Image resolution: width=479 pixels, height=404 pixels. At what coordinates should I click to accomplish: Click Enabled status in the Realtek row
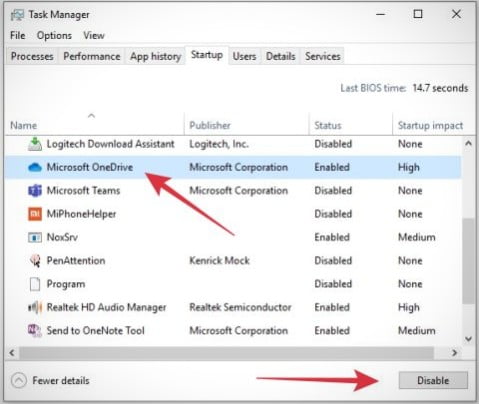tap(332, 307)
